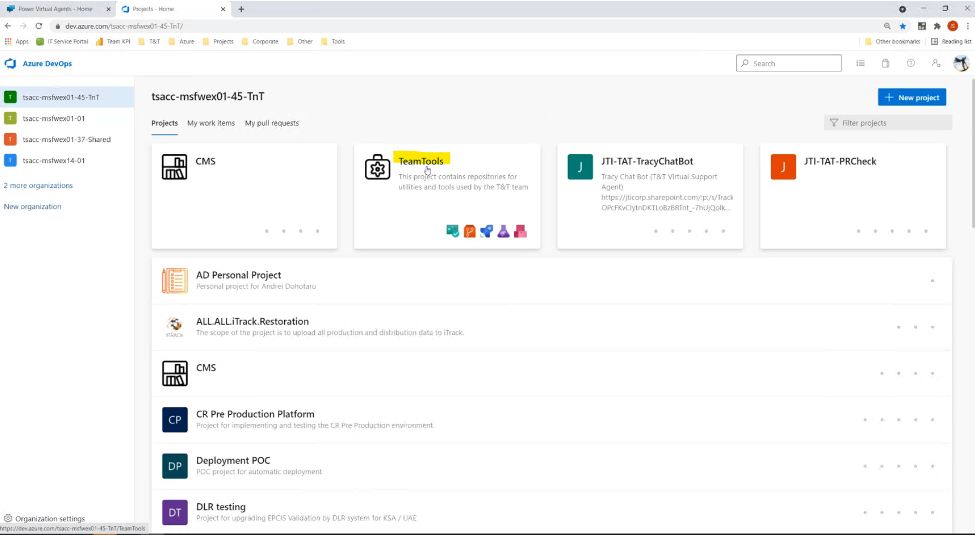
Task: Open Other bookmarks folder
Action: pos(892,42)
